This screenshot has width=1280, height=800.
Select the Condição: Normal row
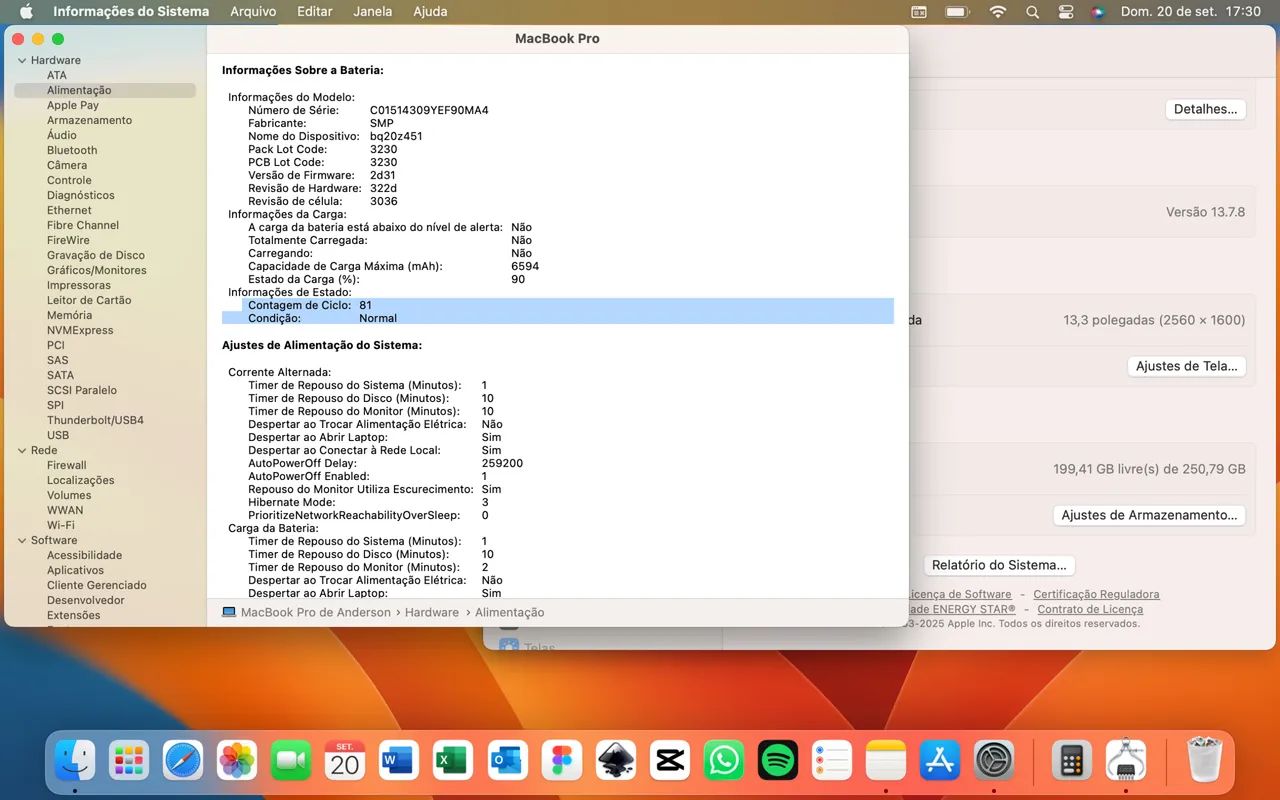pyautogui.click(x=558, y=318)
